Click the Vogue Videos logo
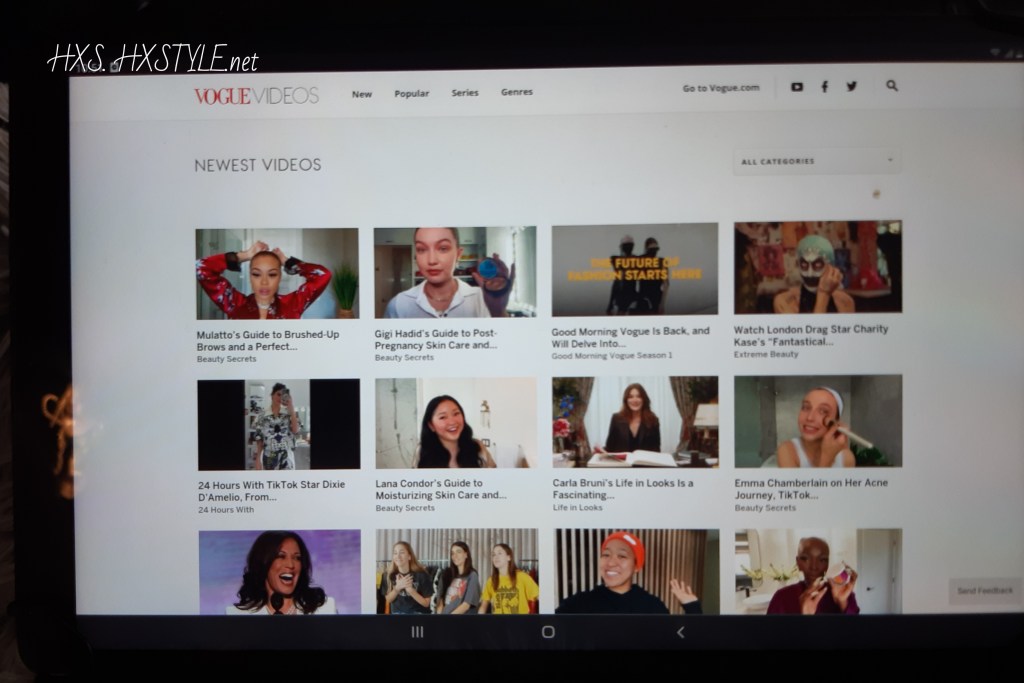The width and height of the screenshot is (1024, 683). [x=256, y=95]
